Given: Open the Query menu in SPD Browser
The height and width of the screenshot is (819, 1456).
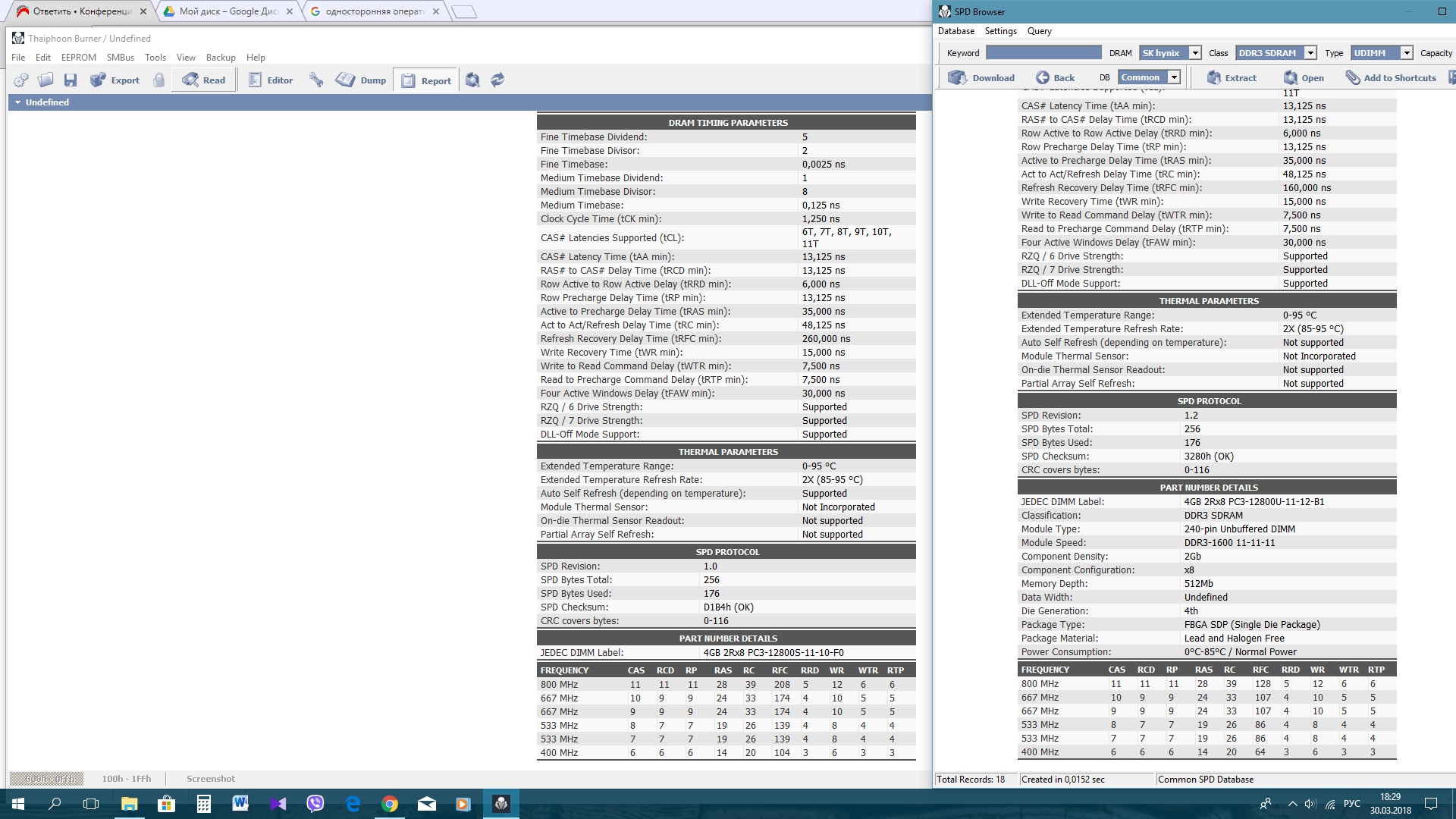Looking at the screenshot, I should click(x=1039, y=31).
